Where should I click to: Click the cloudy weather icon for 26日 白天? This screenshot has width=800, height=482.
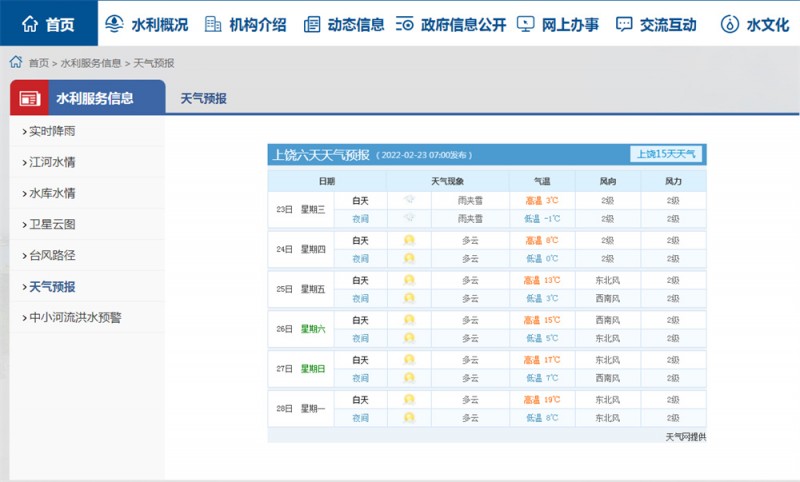pos(409,320)
